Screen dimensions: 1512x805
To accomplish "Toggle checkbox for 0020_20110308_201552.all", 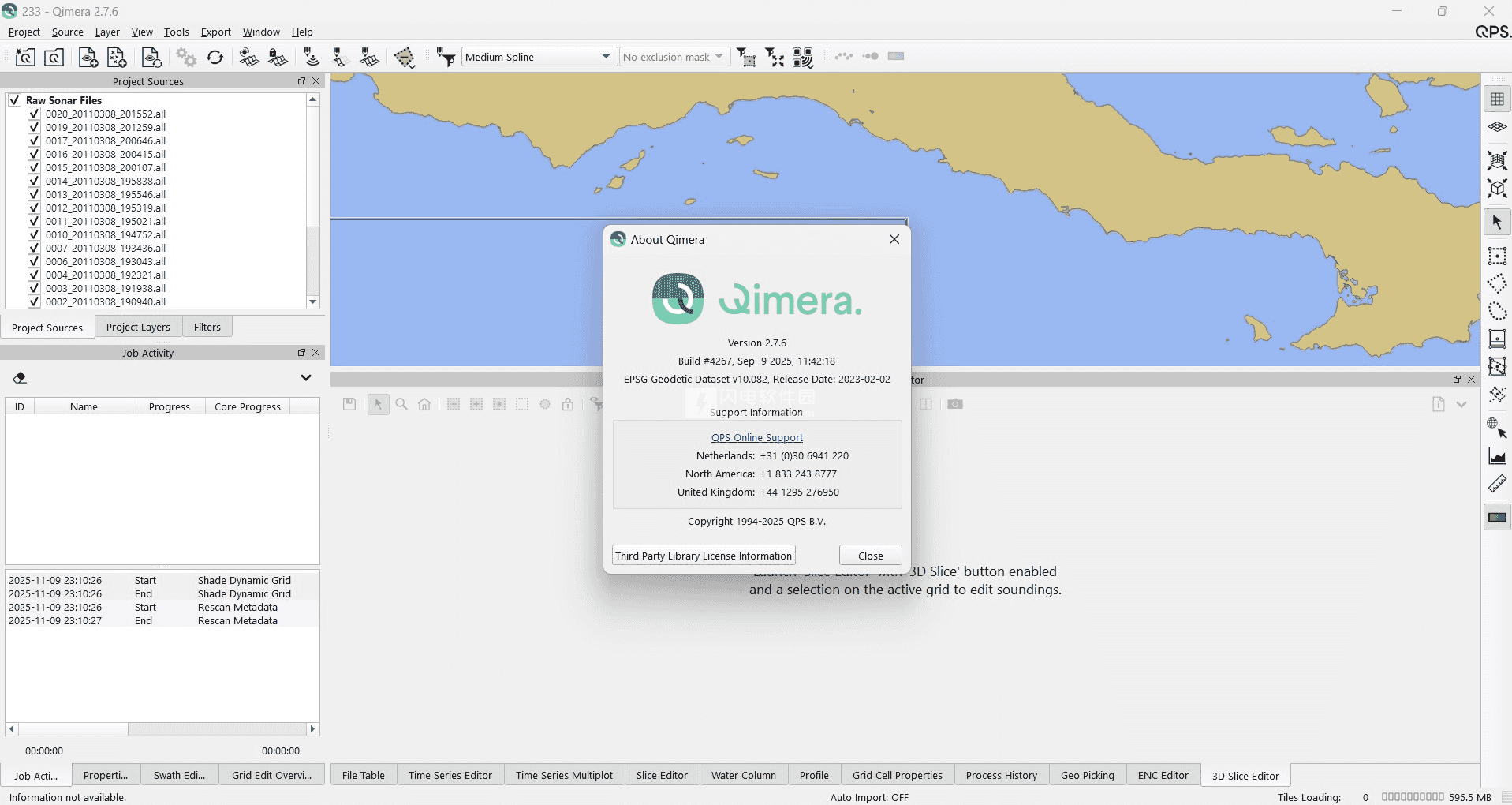I will 34,114.
